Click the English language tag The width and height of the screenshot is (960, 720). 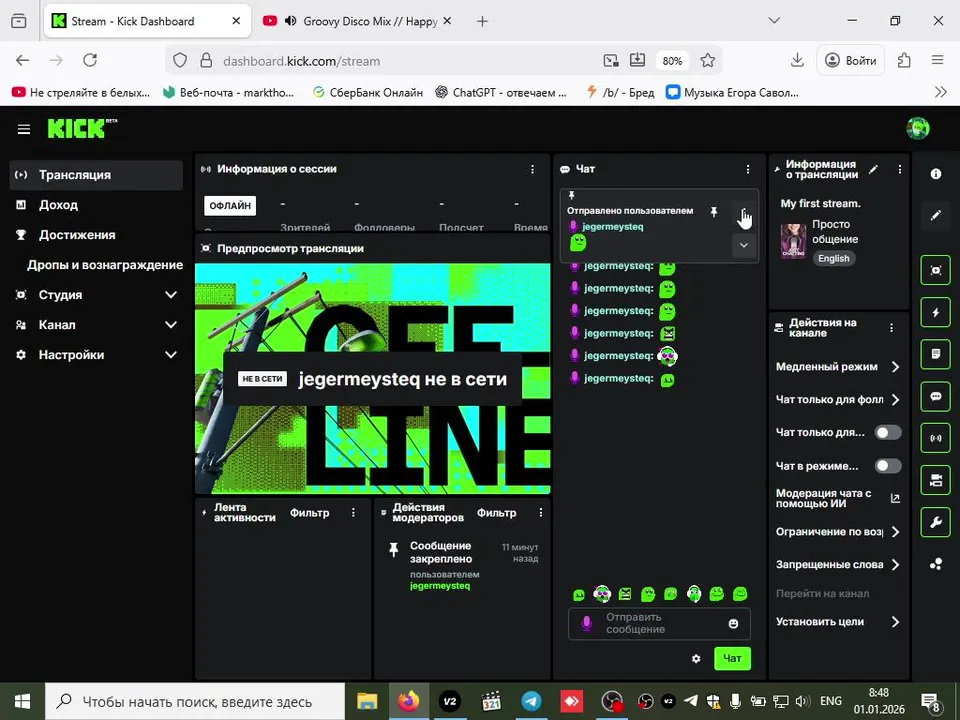pyautogui.click(x=834, y=258)
